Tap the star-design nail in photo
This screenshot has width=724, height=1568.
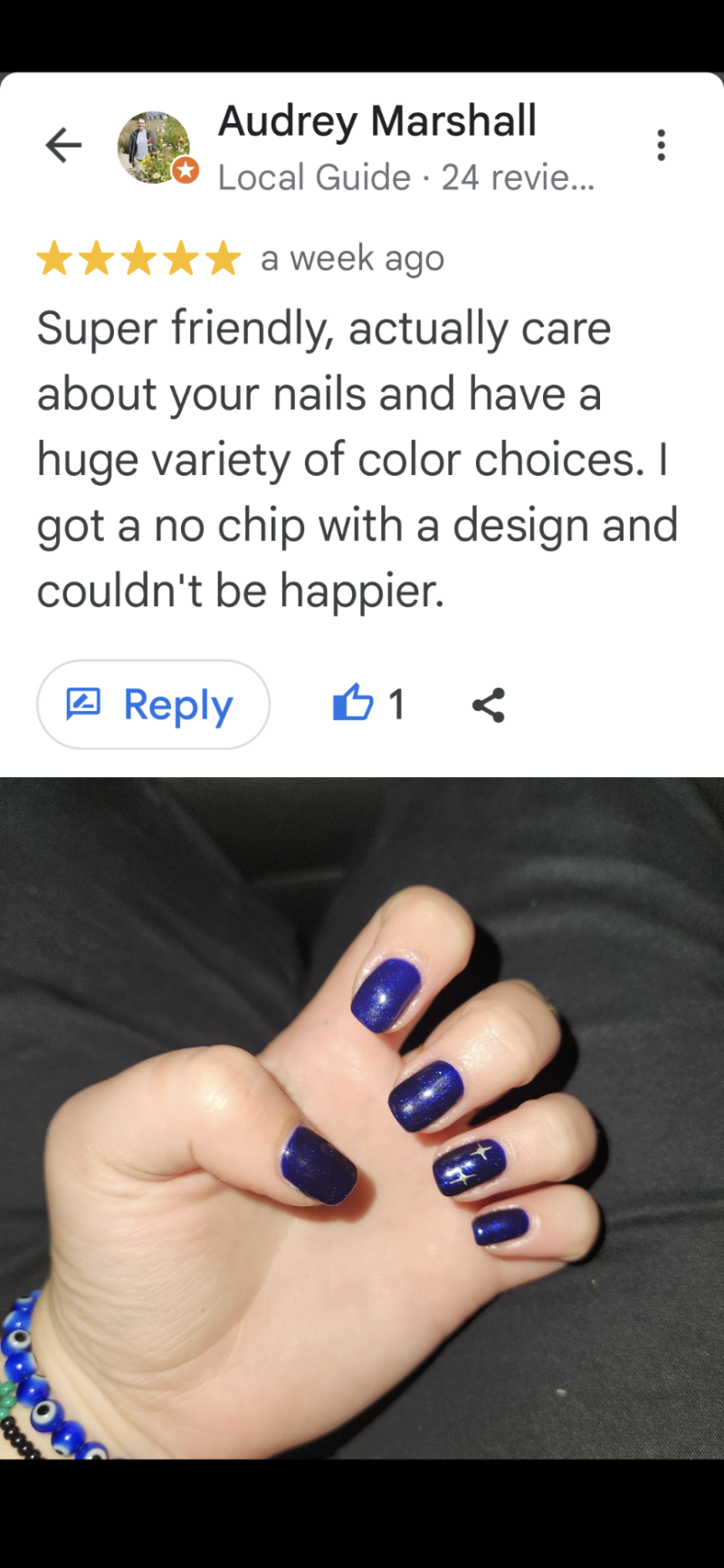click(469, 1167)
